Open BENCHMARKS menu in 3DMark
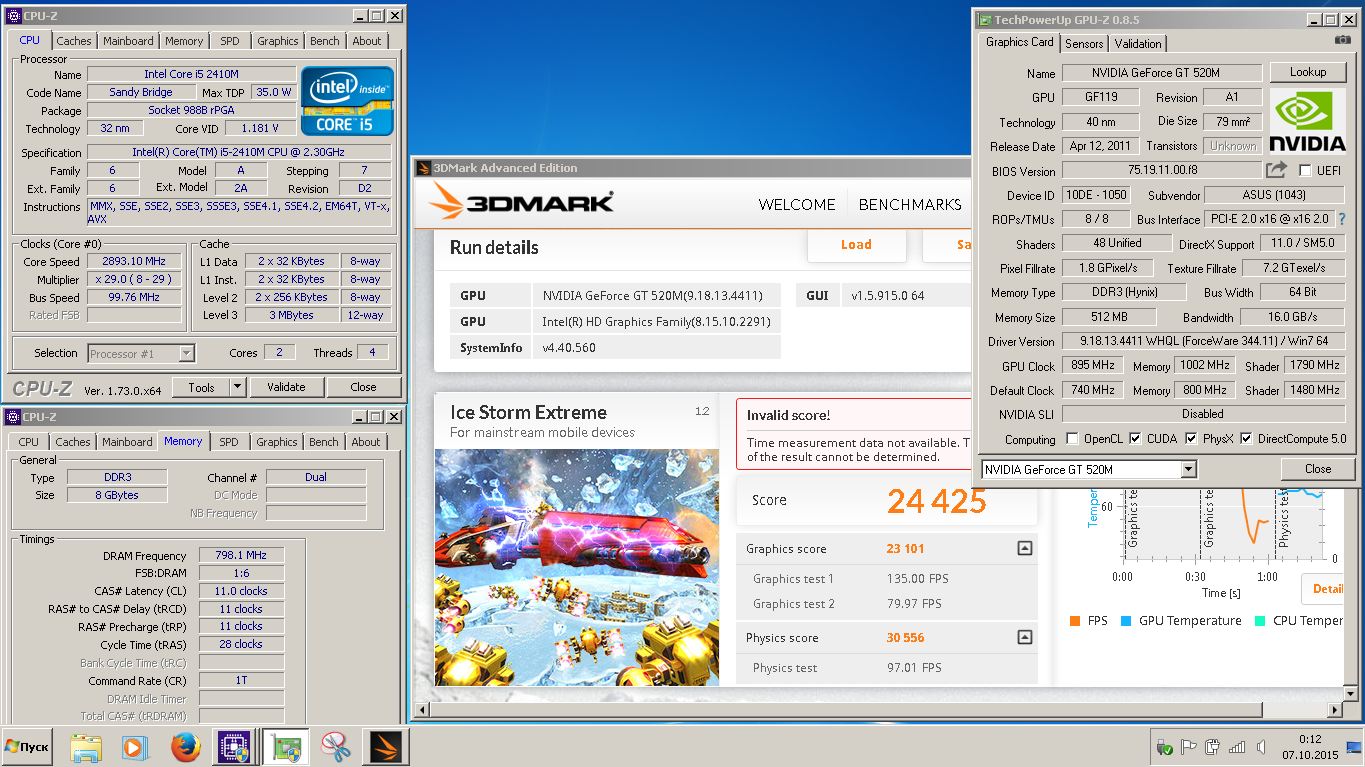Screen dimensions: 1365x767 point(910,204)
